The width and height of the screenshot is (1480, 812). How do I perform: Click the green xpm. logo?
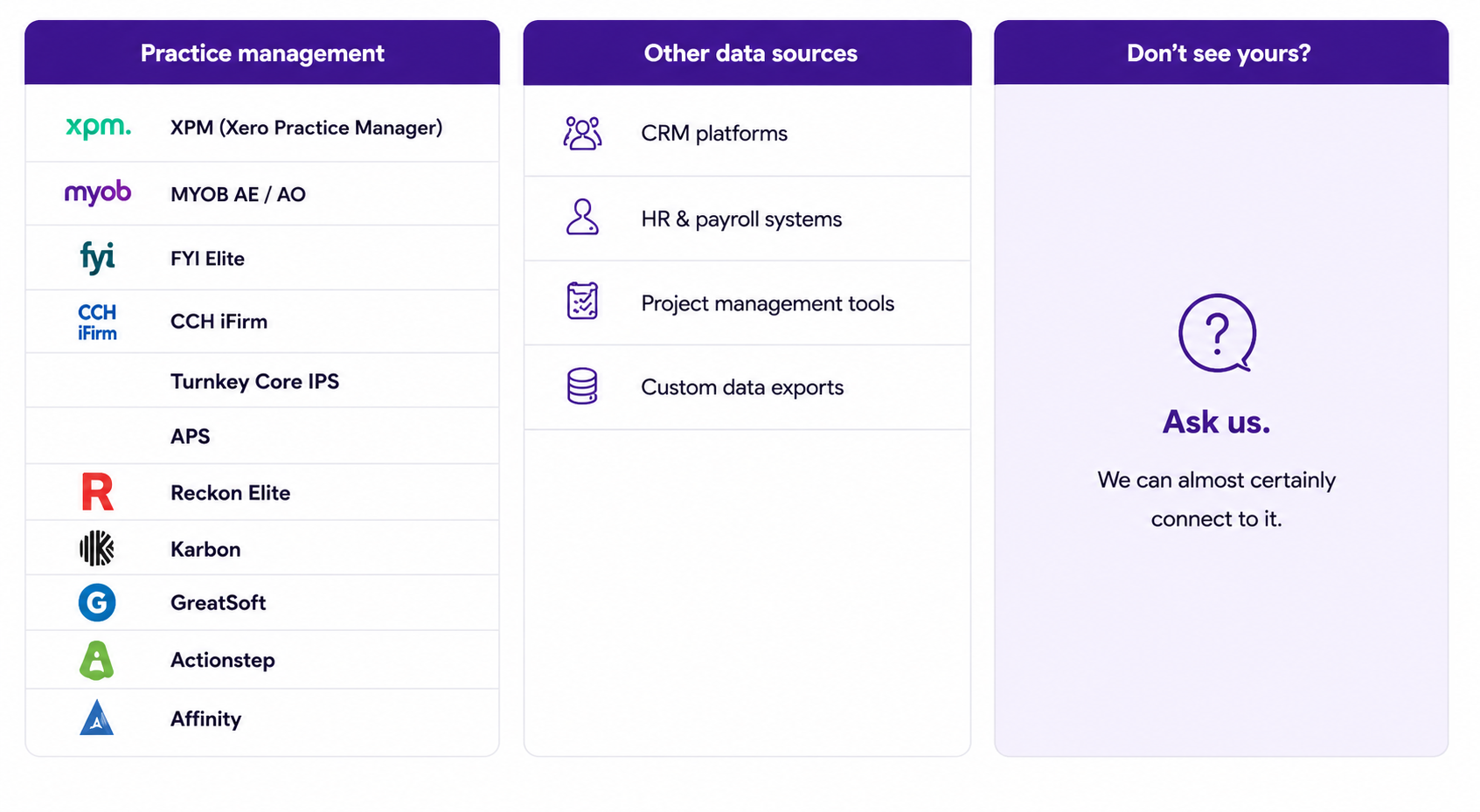coord(98,128)
